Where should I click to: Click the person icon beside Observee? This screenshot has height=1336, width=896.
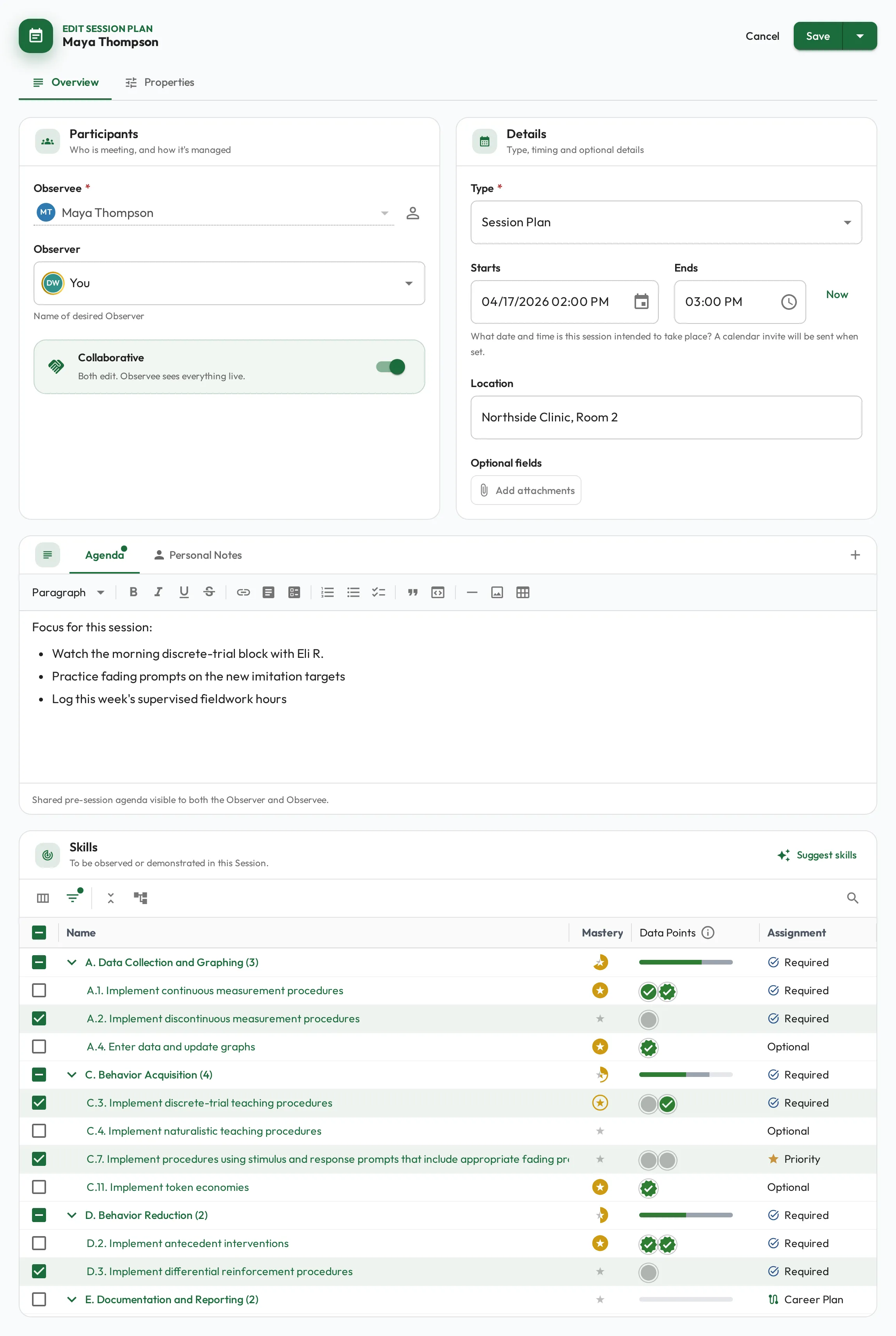pos(412,213)
